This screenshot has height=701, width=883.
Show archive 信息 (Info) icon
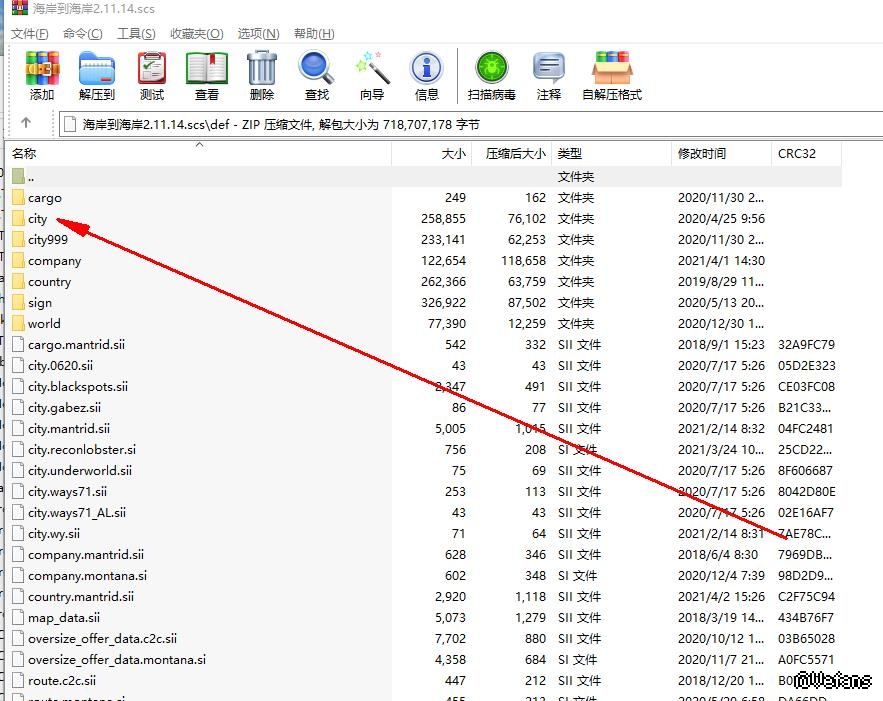coord(427,76)
